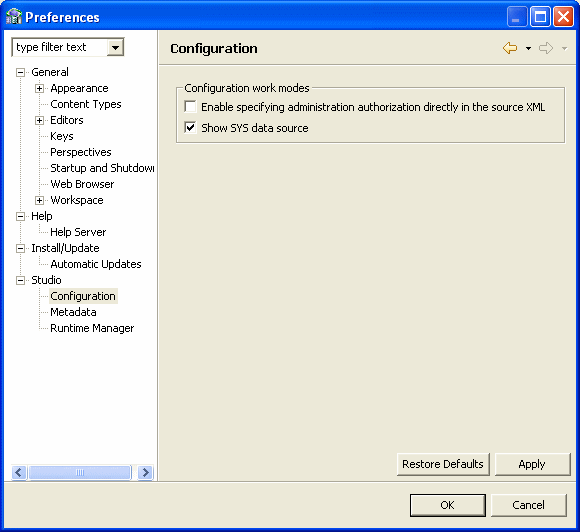The width and height of the screenshot is (580, 532).
Task: Select Studio in the preferences tree
Action: pyautogui.click(x=46, y=280)
